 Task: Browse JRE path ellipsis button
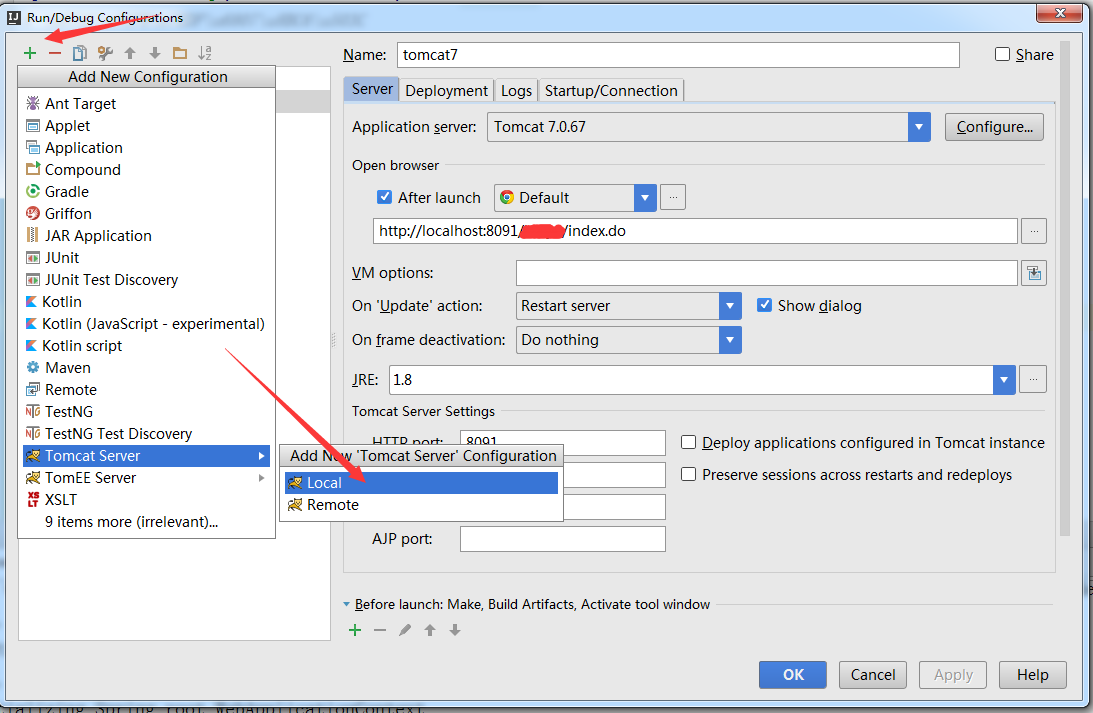[1033, 379]
